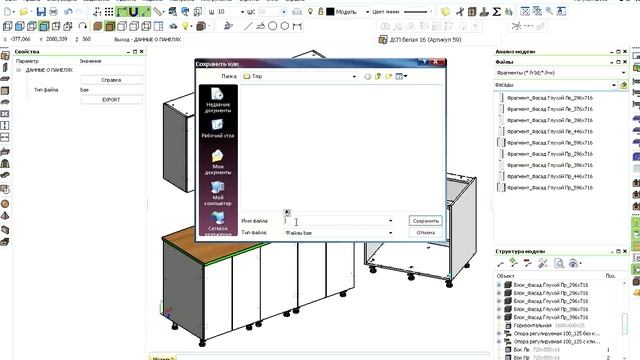Click the EXPORT button in Свойства panel
640x360 pixels.
point(111,100)
